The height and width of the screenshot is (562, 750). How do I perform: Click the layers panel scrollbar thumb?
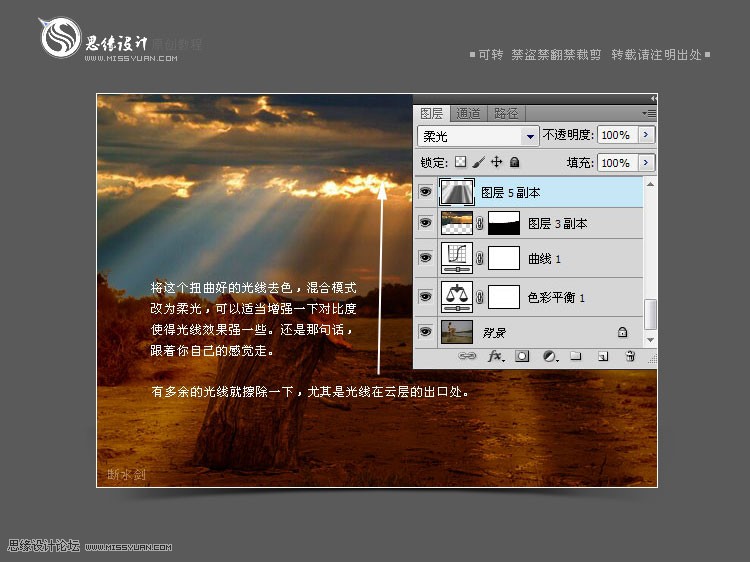(650, 314)
